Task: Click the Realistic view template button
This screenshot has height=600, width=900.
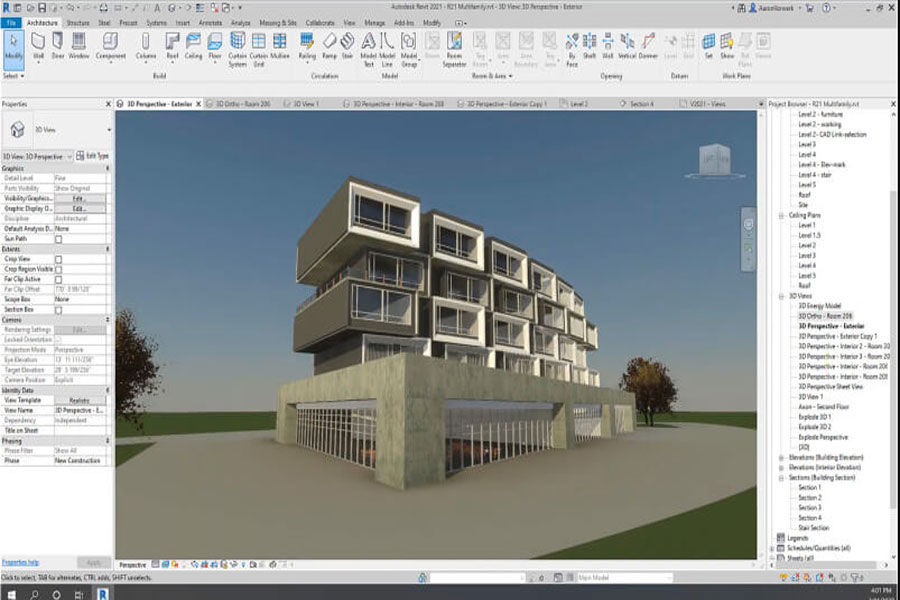Action: (79, 400)
